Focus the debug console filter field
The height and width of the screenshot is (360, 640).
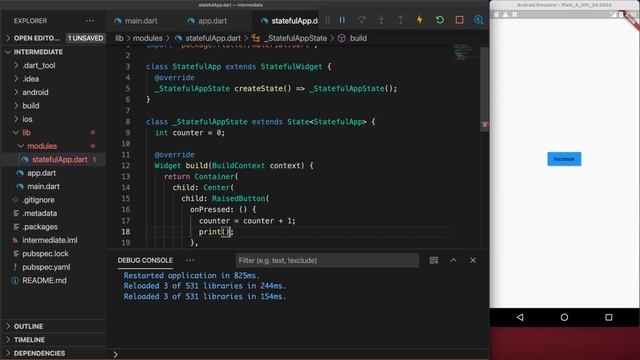click(327, 260)
